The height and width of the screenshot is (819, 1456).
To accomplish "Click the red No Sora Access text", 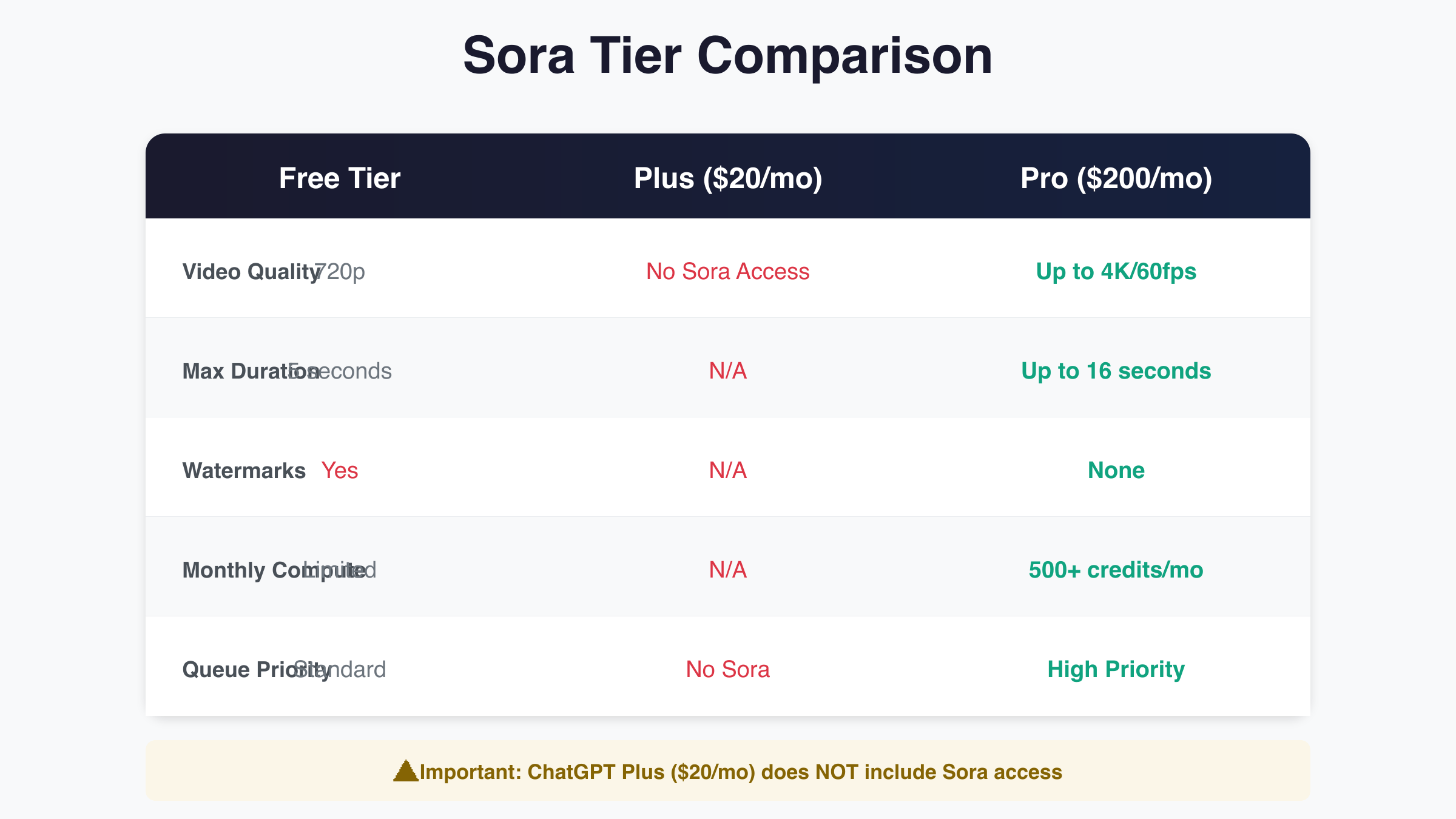I will (x=727, y=272).
